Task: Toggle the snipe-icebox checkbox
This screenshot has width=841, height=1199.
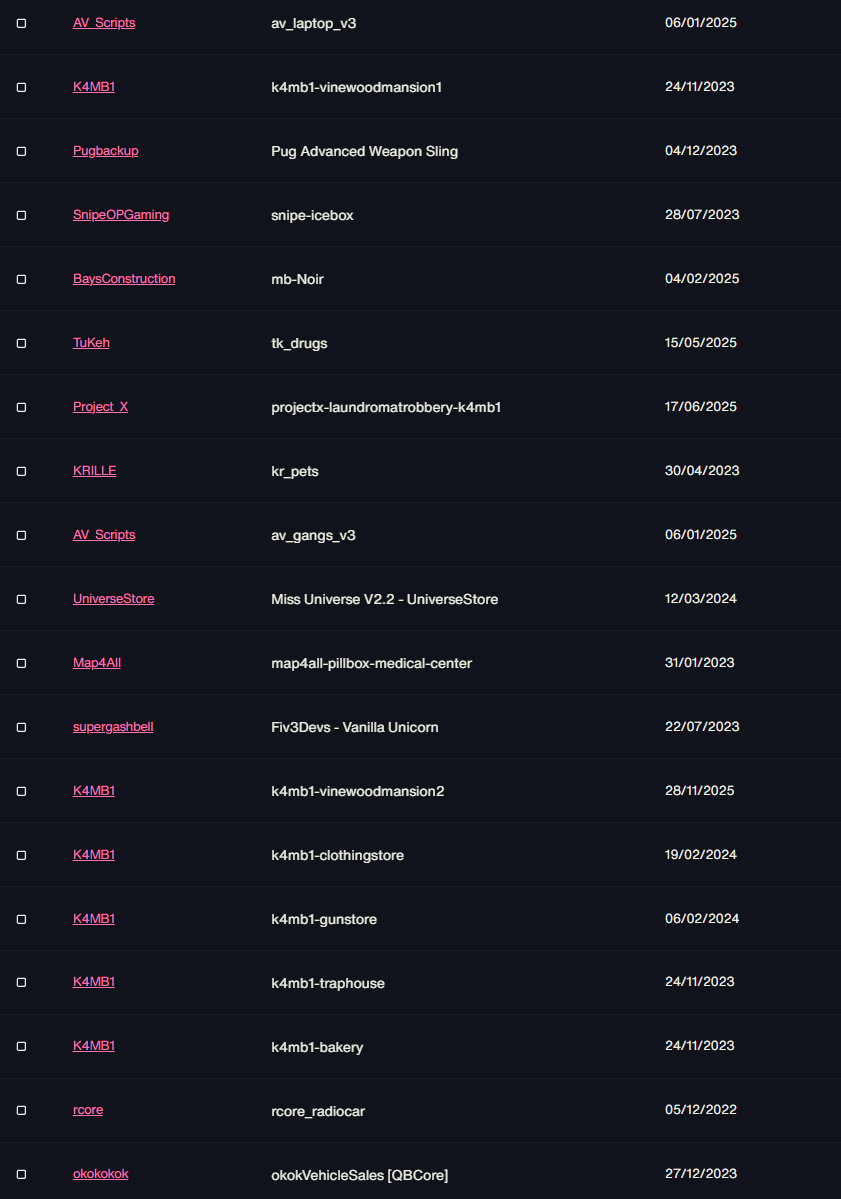Action: (x=21, y=215)
